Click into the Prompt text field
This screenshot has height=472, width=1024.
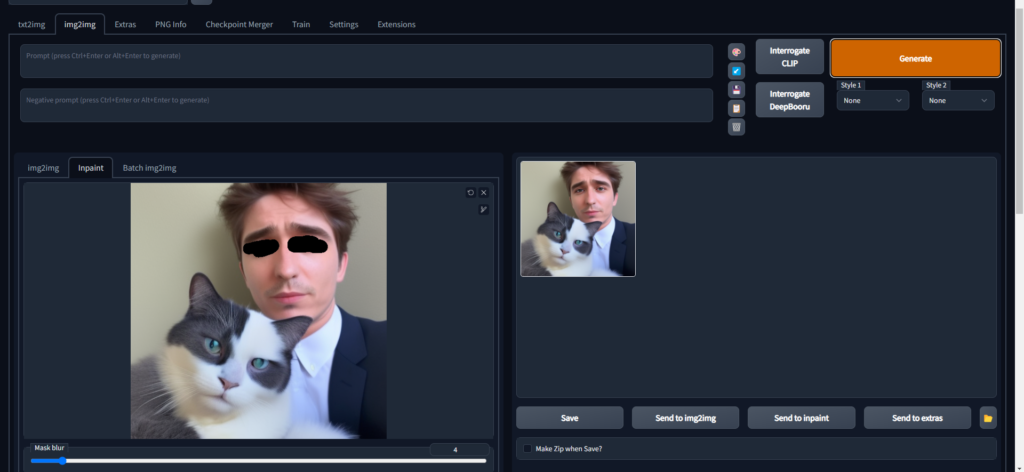pyautogui.click(x=366, y=61)
